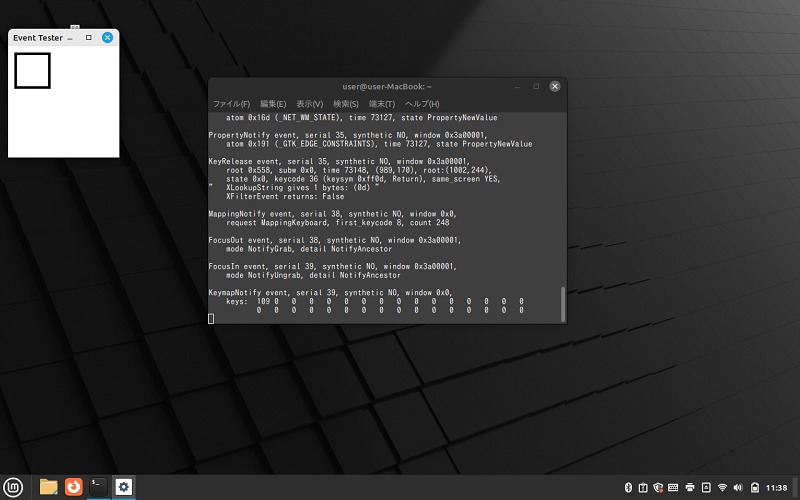Click 'mode NotifyUngrab' line in terminal
Screen dimensions: 800x500
[313, 275]
